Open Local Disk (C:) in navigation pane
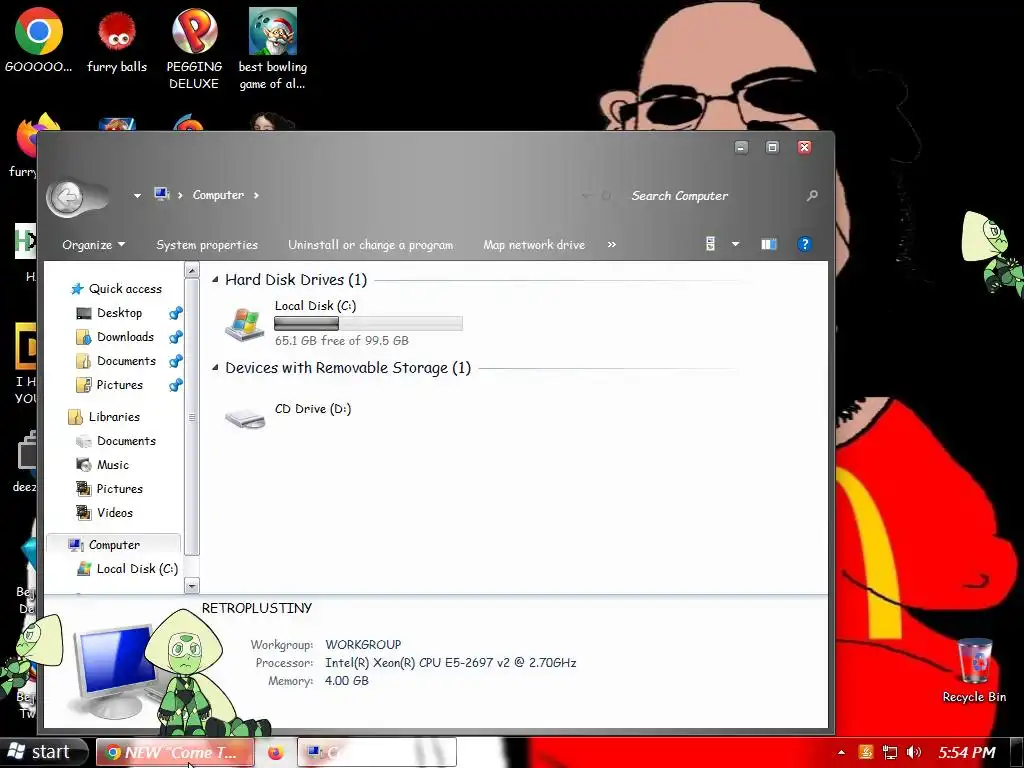Image resolution: width=1024 pixels, height=768 pixels. [137, 569]
